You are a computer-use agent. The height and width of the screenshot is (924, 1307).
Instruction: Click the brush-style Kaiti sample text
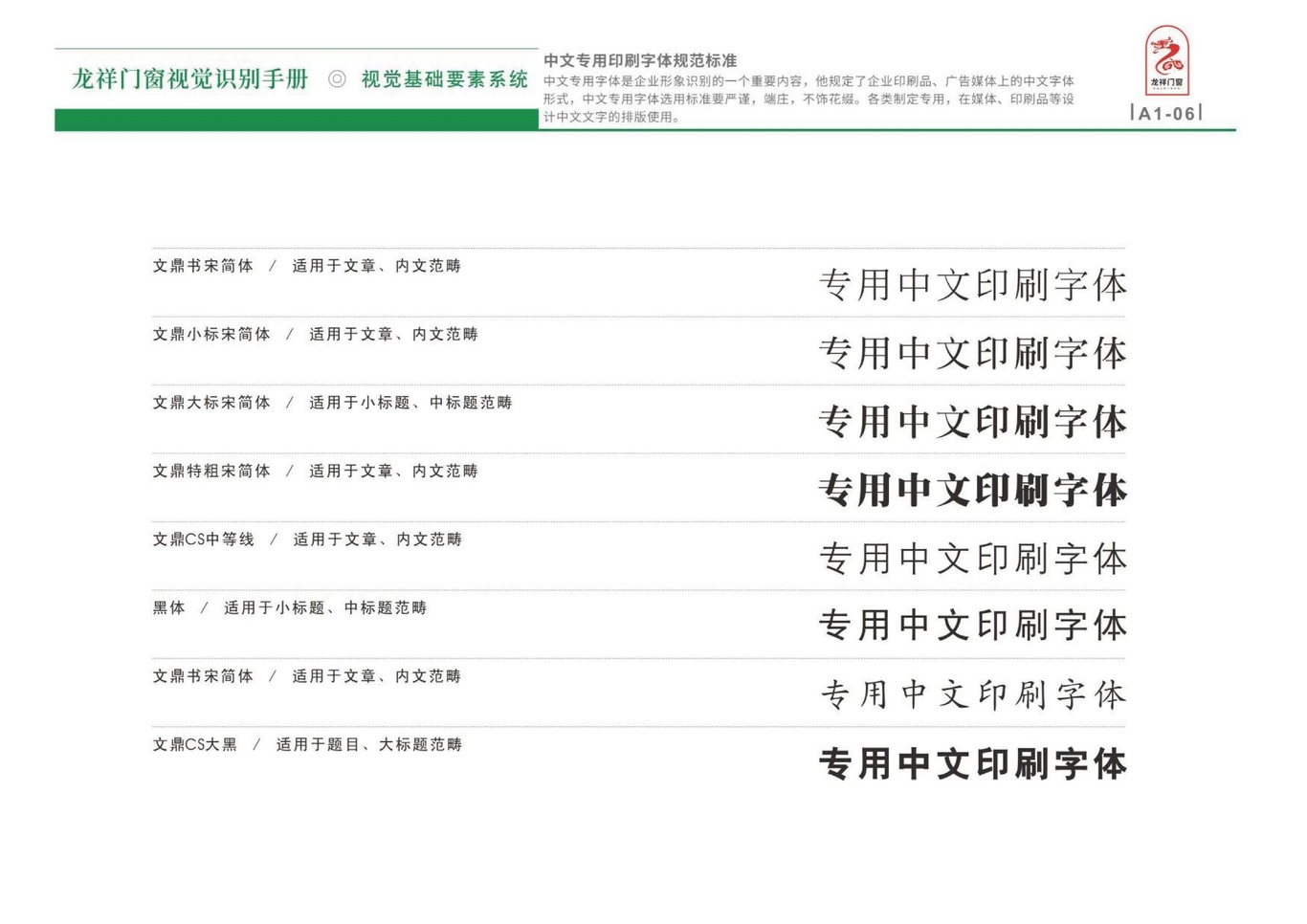point(973,694)
